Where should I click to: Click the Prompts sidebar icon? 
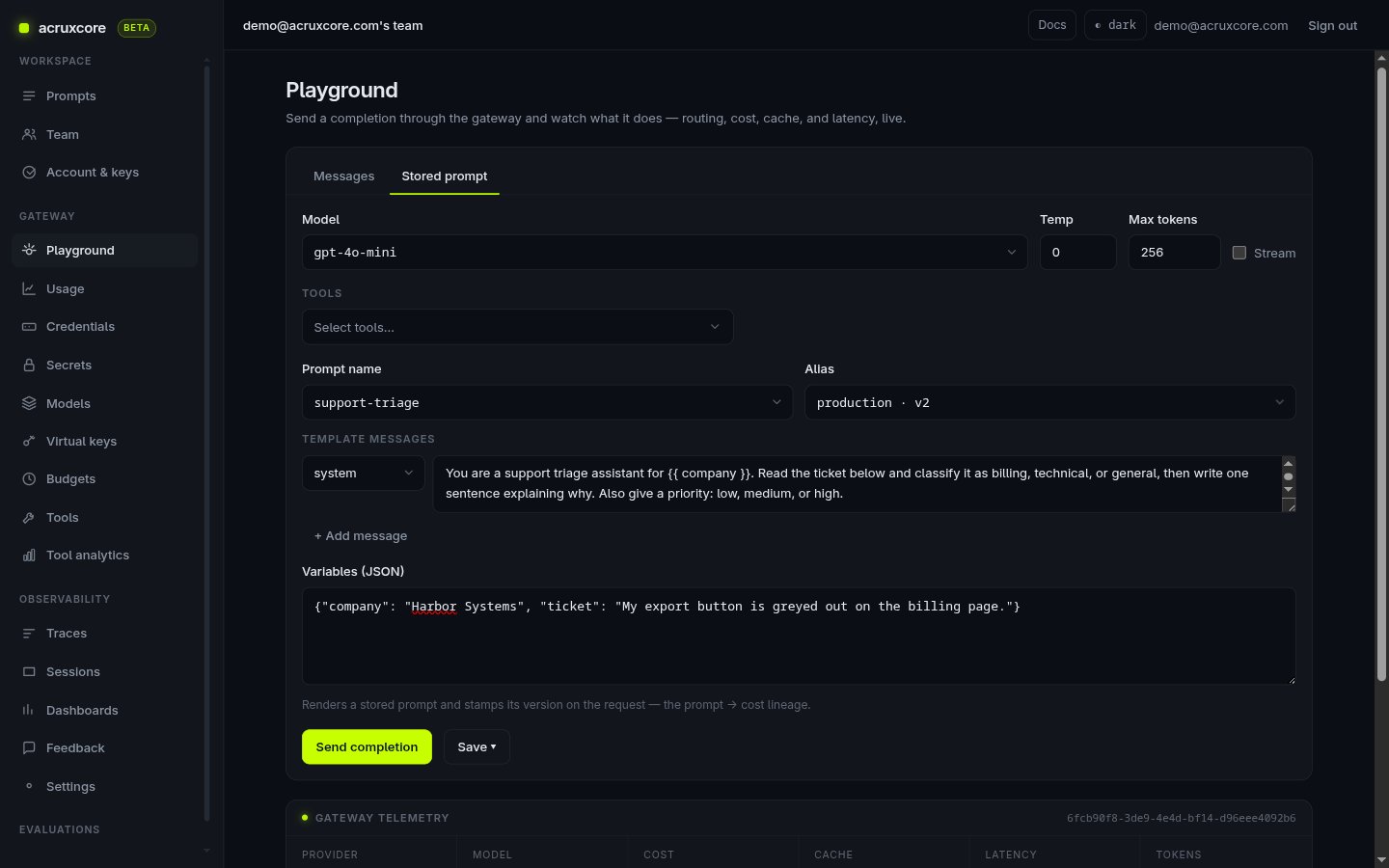point(29,95)
